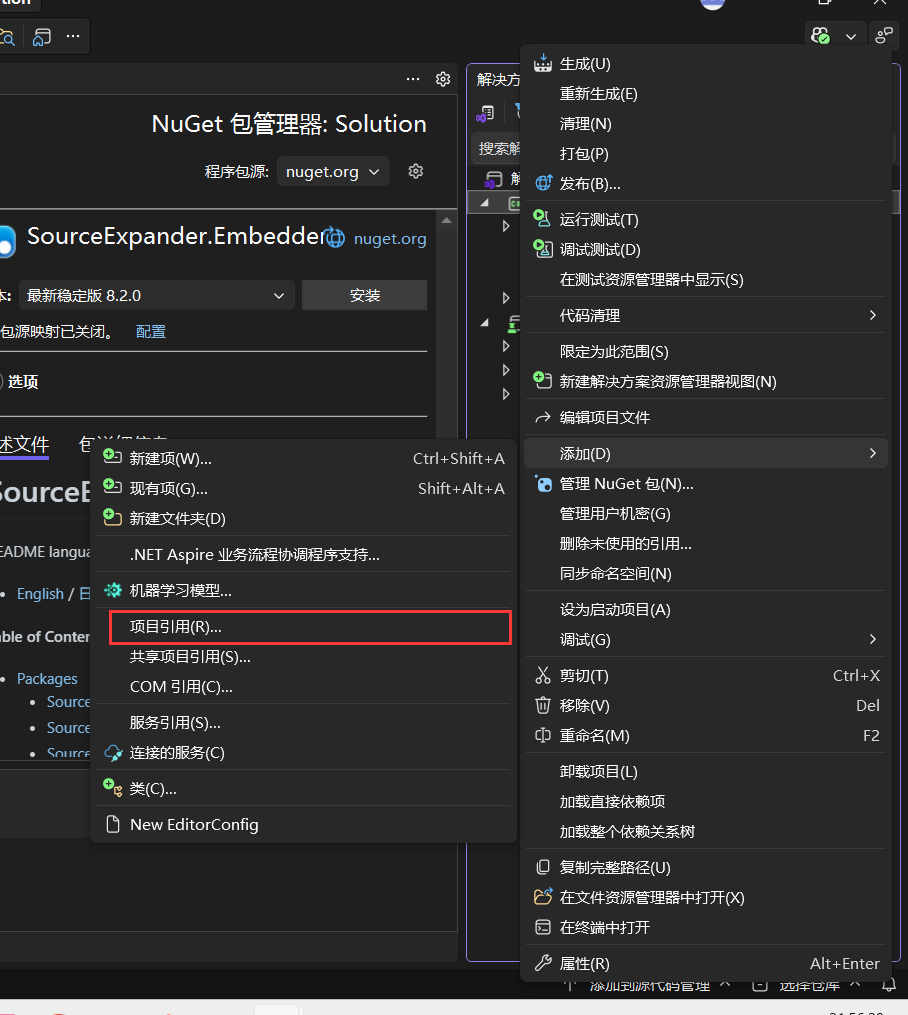The image size is (908, 1015).
Task: Open the nuget.org link beside package name
Action: [x=390, y=238]
